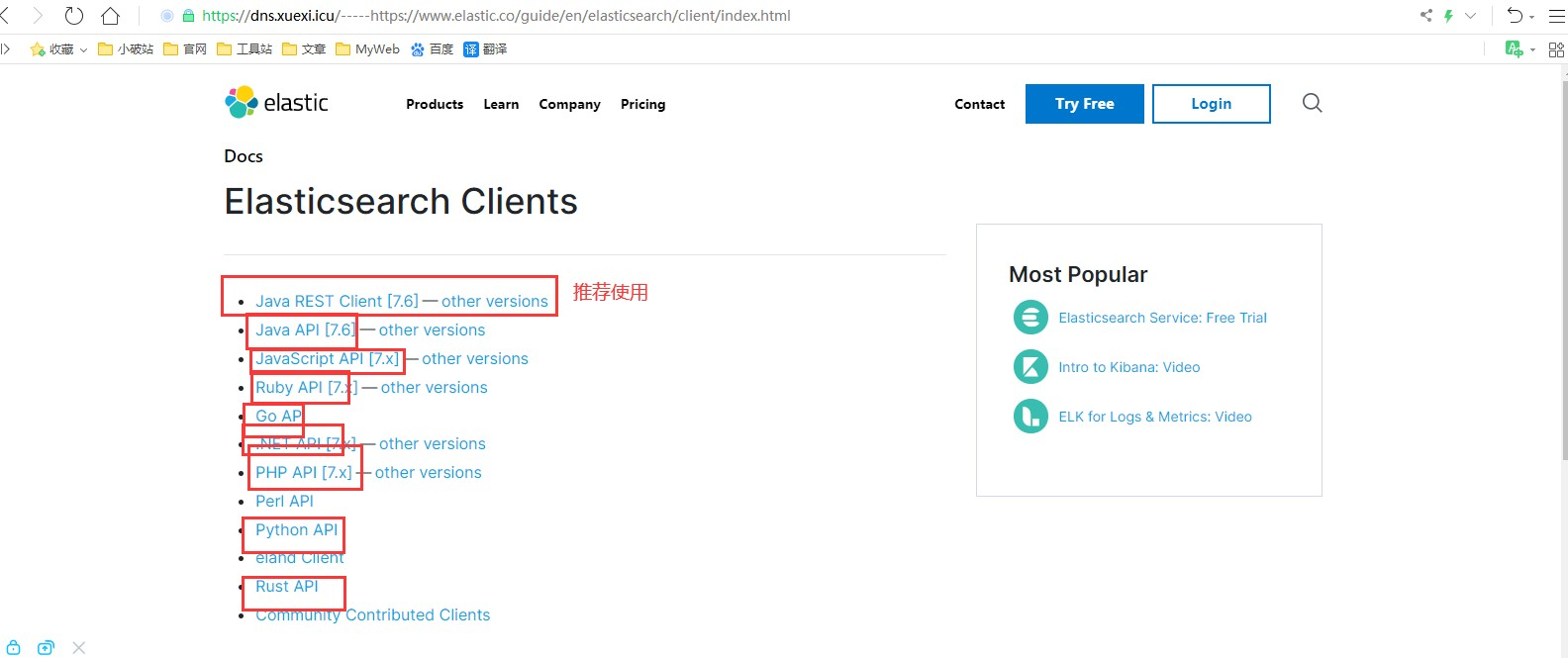Open the Products menu
1568x658 pixels.
(435, 104)
